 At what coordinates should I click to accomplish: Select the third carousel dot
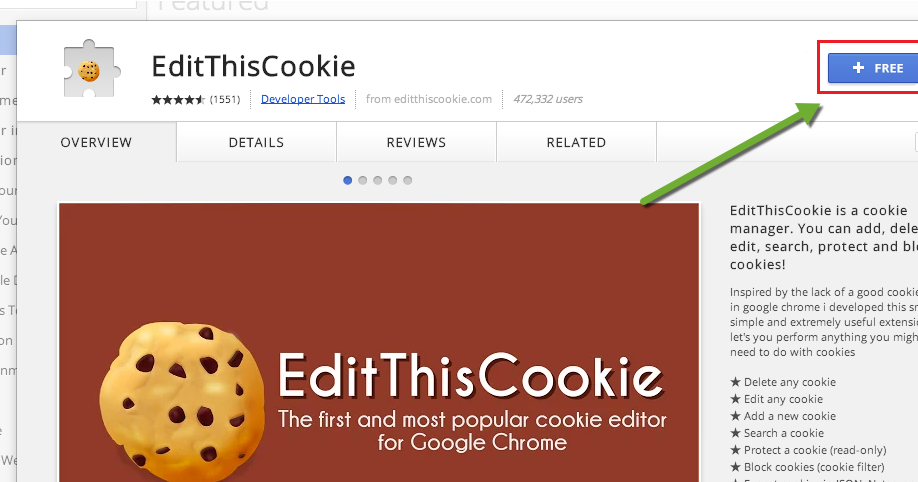pos(378,180)
